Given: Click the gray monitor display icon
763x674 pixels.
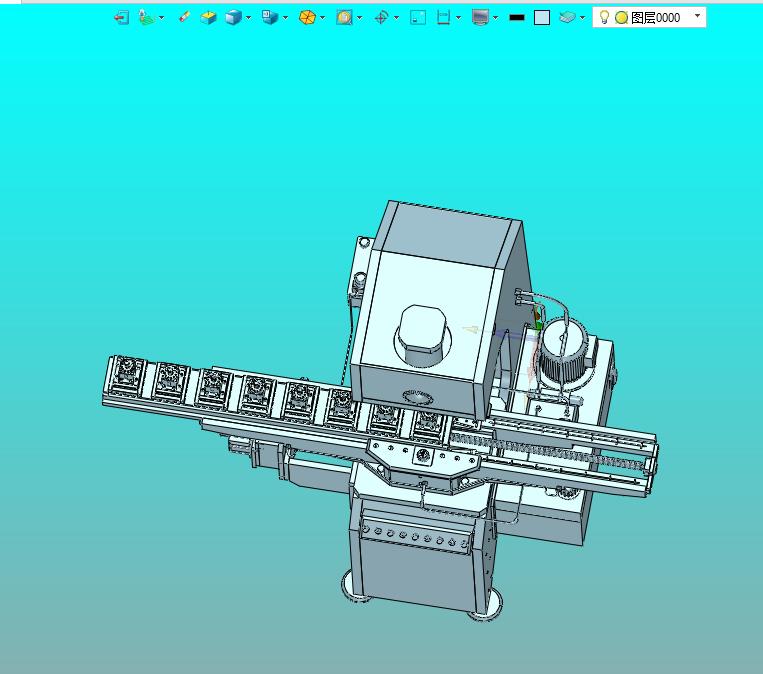Looking at the screenshot, I should [x=480, y=18].
